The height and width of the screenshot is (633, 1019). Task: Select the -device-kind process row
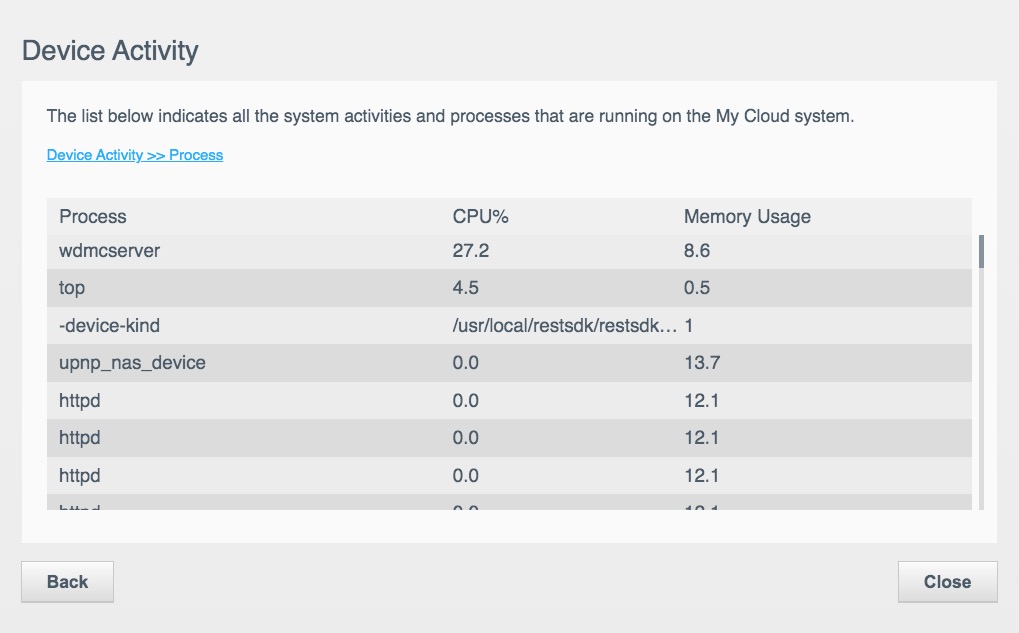pyautogui.click(x=109, y=326)
